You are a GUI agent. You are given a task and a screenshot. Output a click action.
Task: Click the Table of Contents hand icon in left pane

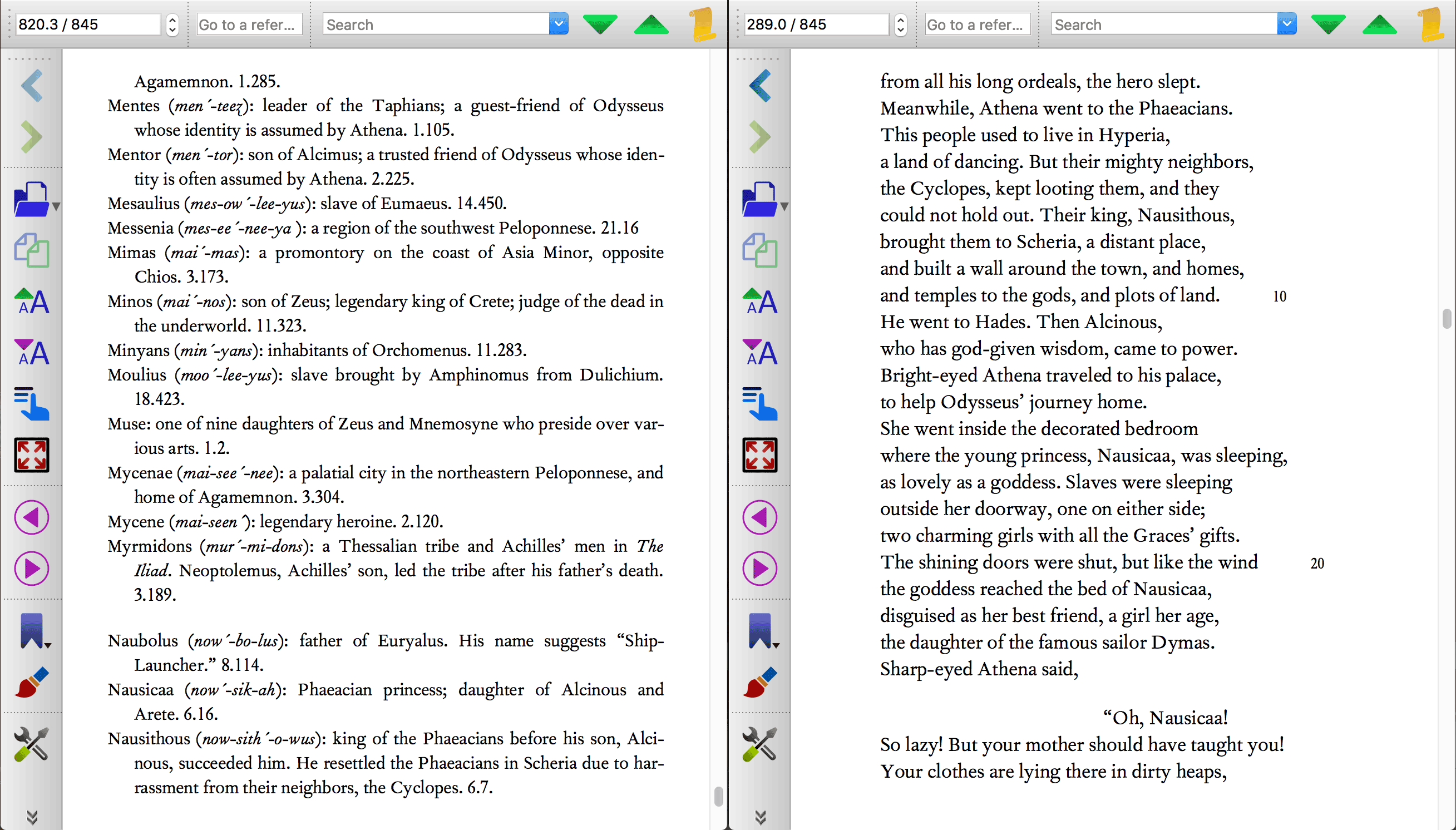point(32,404)
